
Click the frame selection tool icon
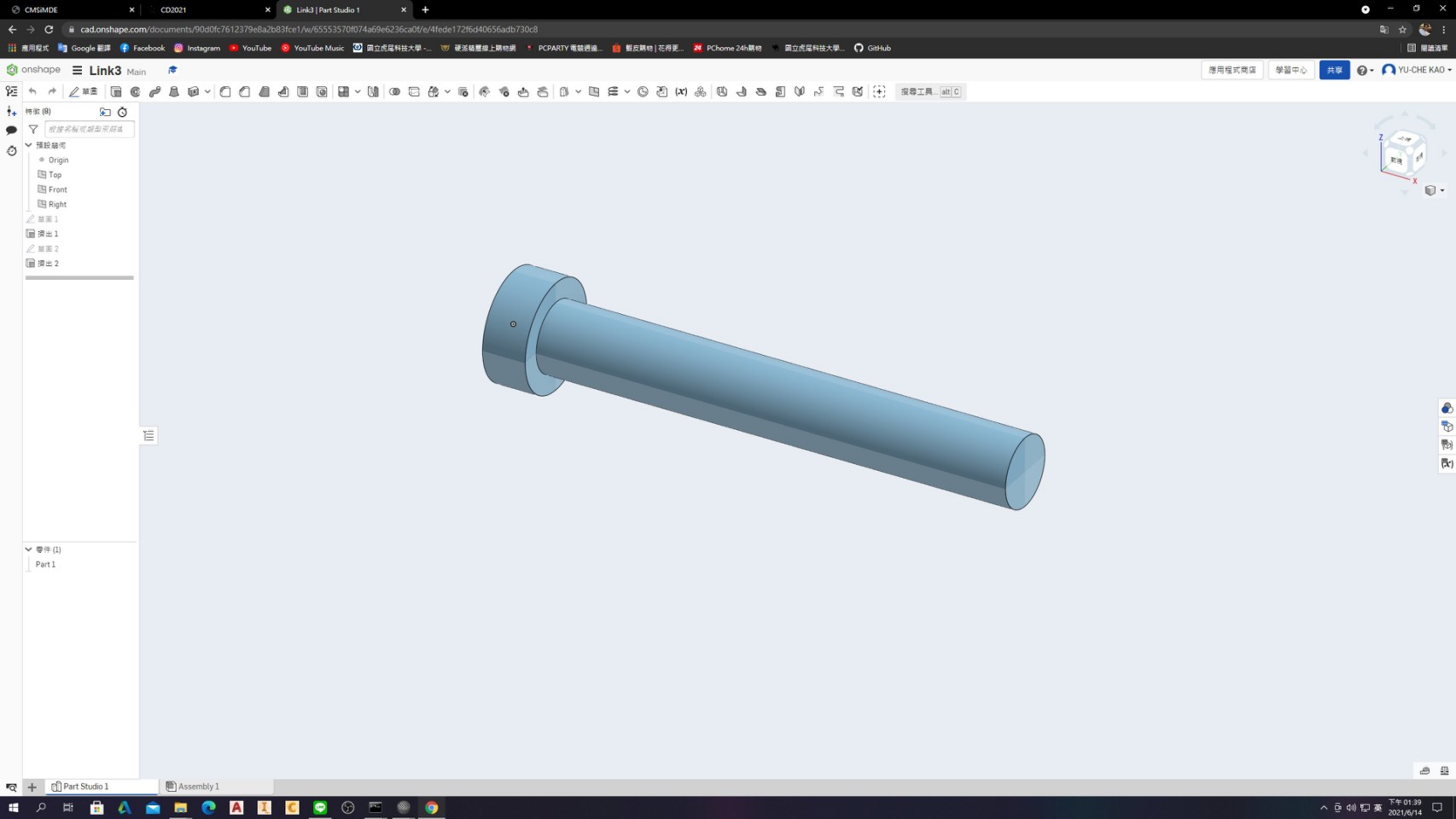[x=879, y=91]
